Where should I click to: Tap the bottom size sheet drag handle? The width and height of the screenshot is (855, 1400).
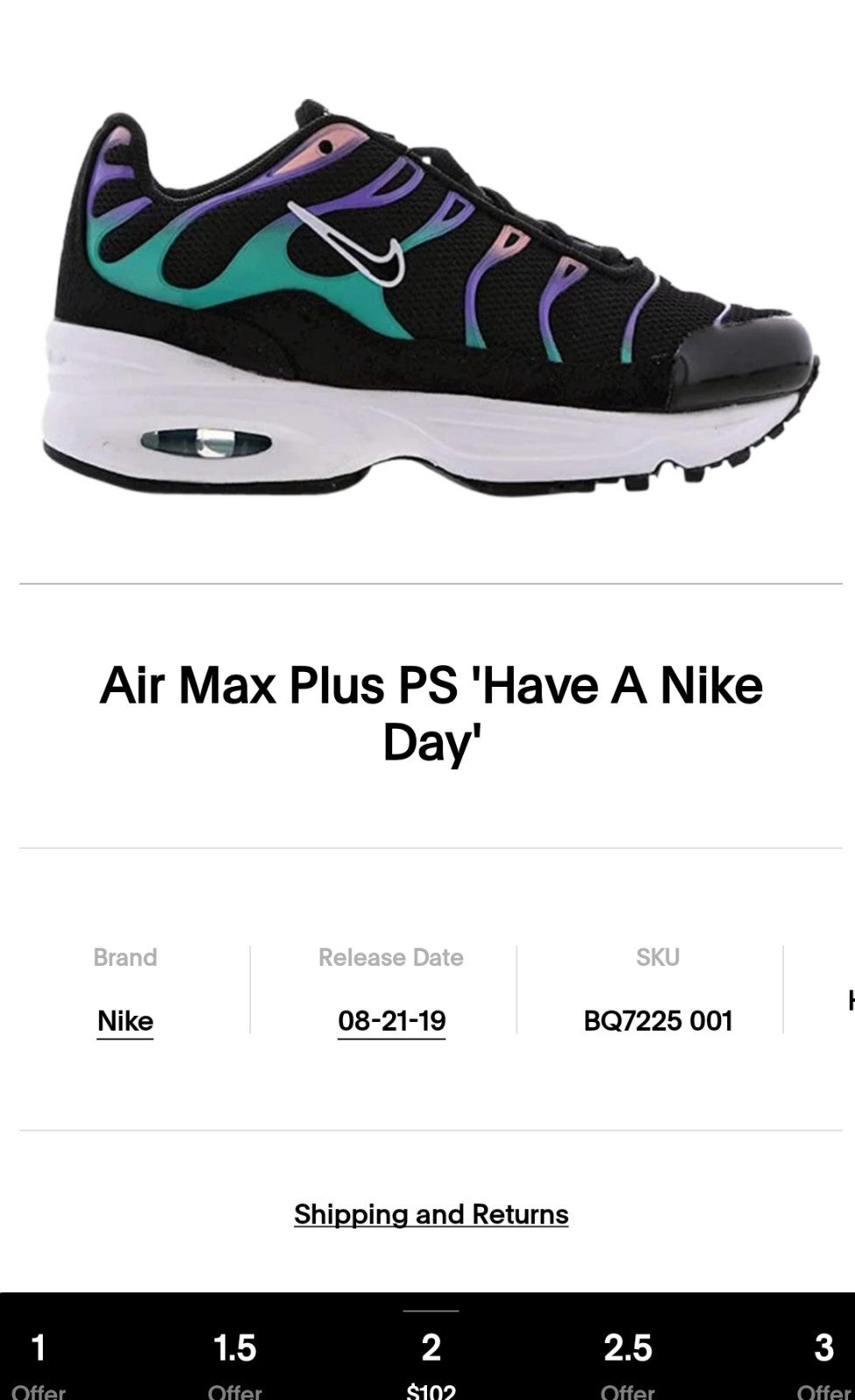click(x=431, y=1310)
